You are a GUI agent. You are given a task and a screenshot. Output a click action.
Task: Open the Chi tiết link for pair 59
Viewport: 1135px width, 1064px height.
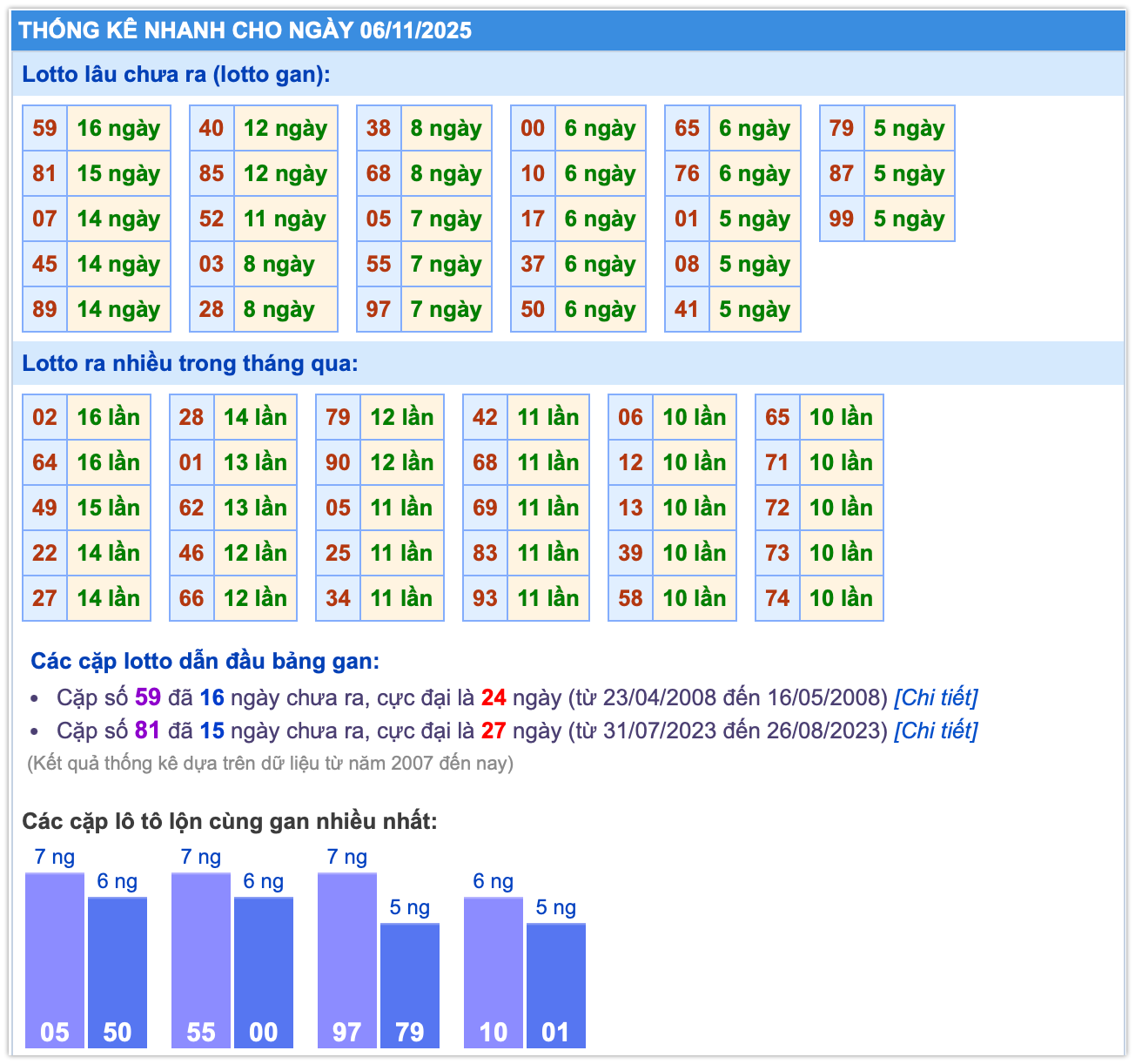coord(936,697)
